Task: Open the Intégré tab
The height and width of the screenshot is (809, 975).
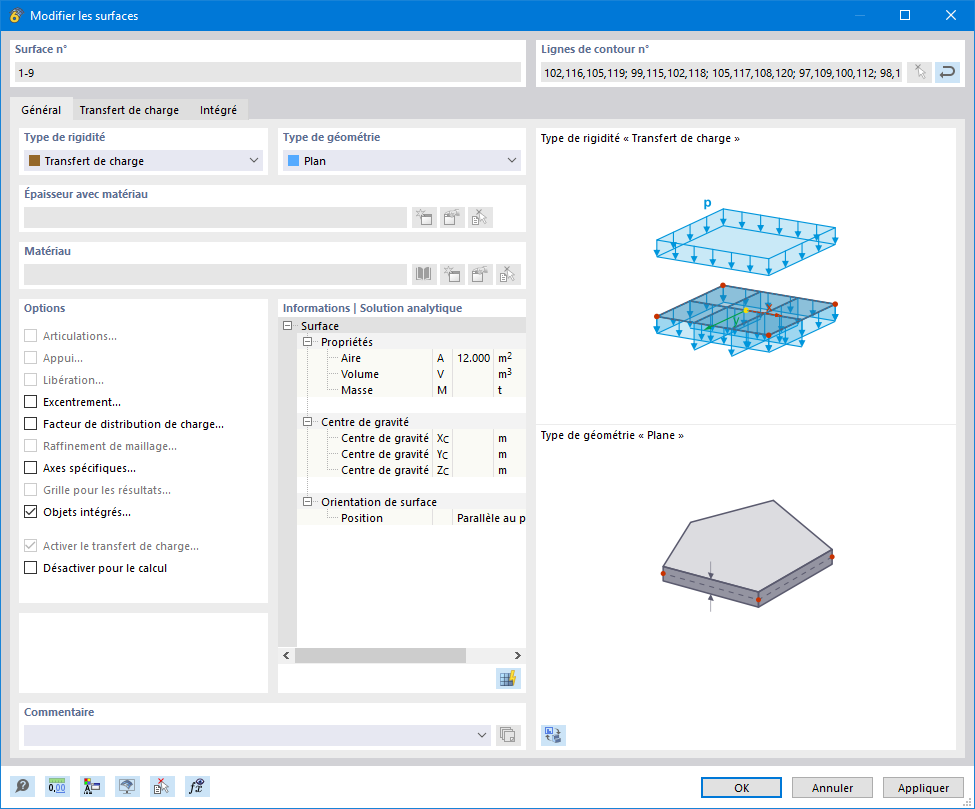Action: [218, 109]
